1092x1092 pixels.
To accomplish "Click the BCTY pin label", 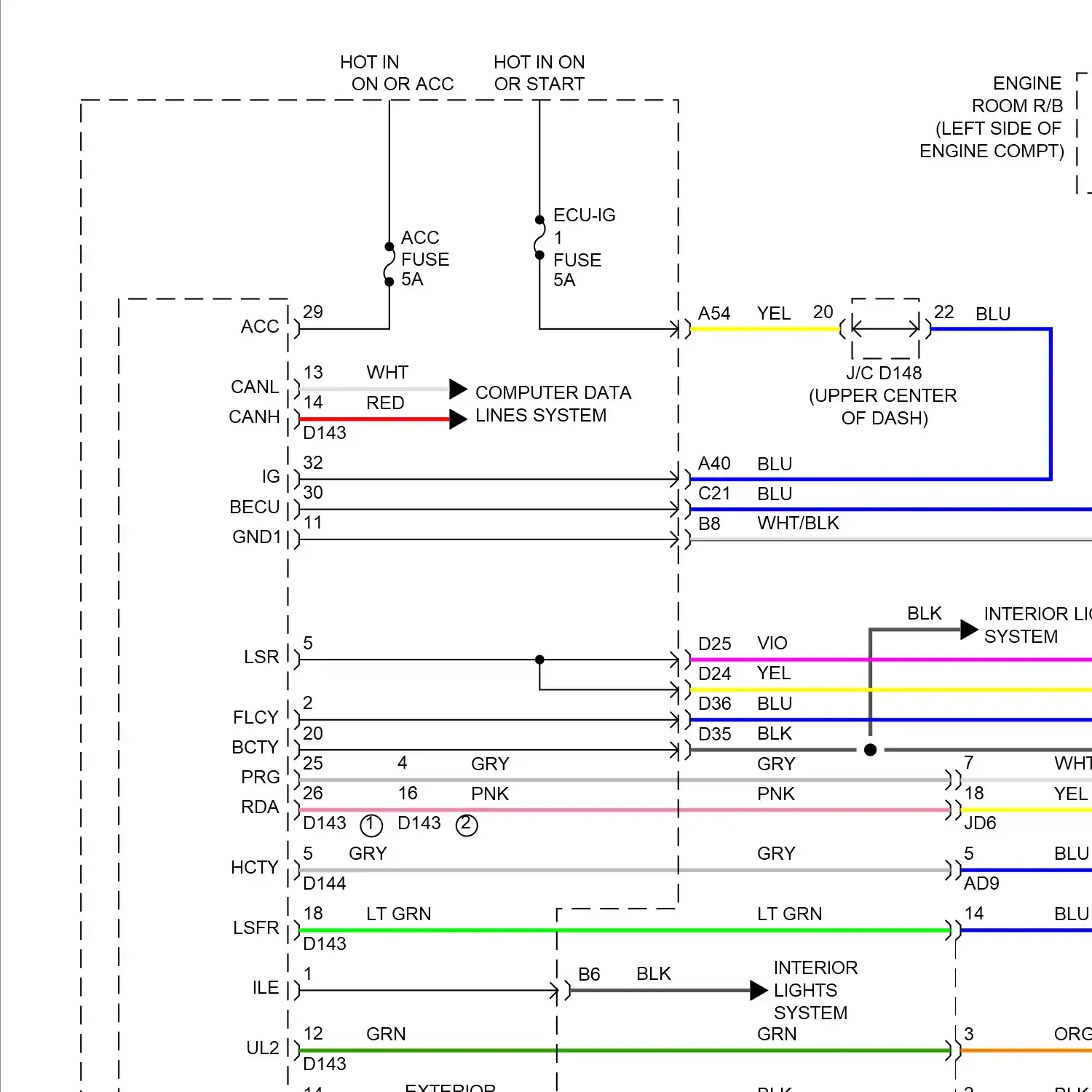I will pyautogui.click(x=255, y=747).
